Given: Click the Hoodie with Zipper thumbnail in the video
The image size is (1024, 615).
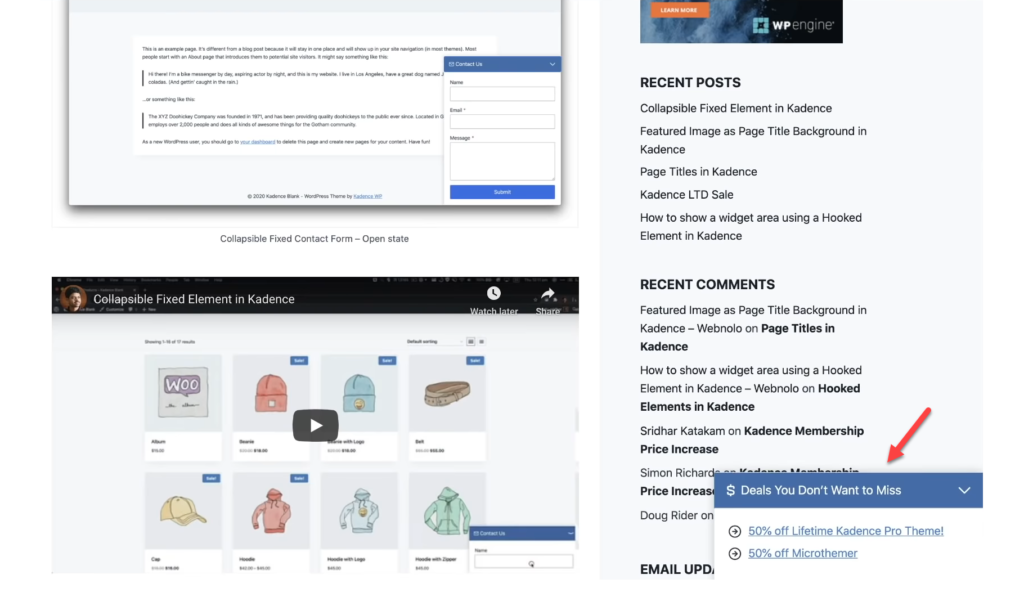Looking at the screenshot, I should (447, 511).
